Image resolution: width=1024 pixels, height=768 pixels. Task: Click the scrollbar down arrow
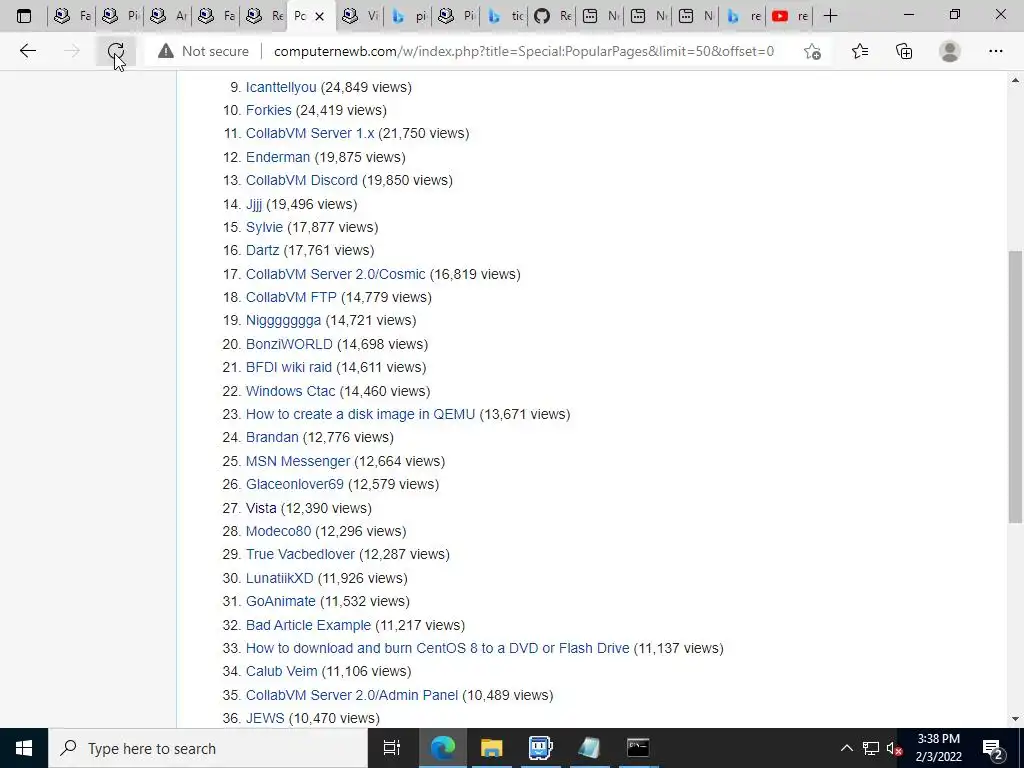point(1015,719)
